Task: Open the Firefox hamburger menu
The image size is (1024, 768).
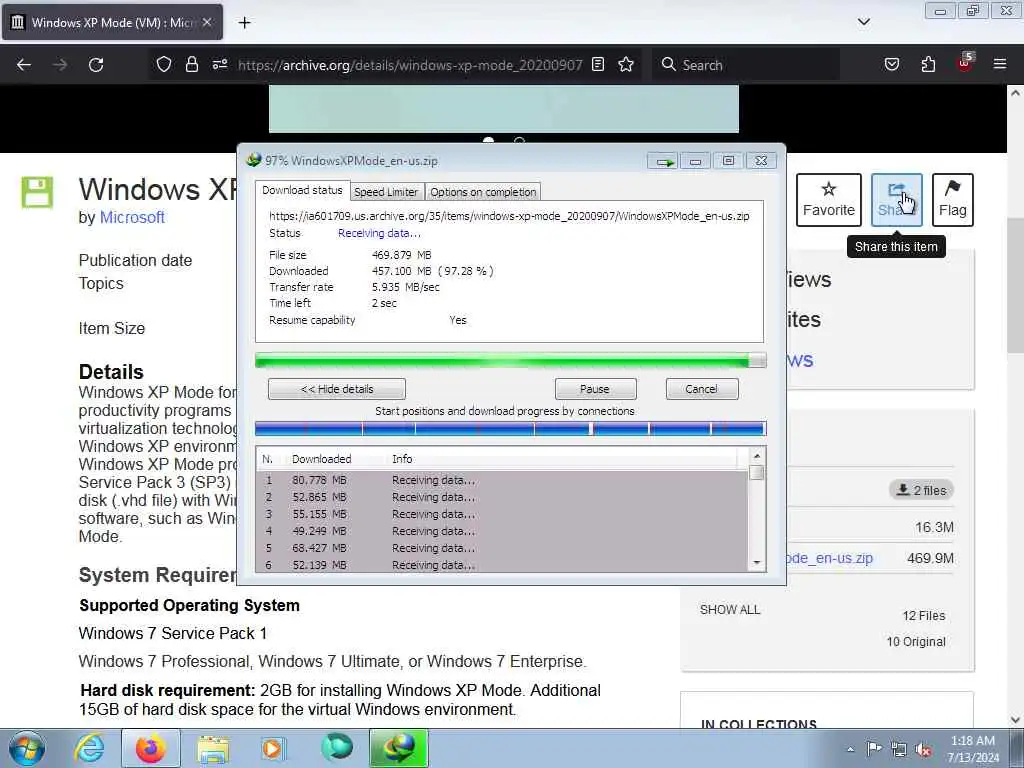Action: point(1000,65)
